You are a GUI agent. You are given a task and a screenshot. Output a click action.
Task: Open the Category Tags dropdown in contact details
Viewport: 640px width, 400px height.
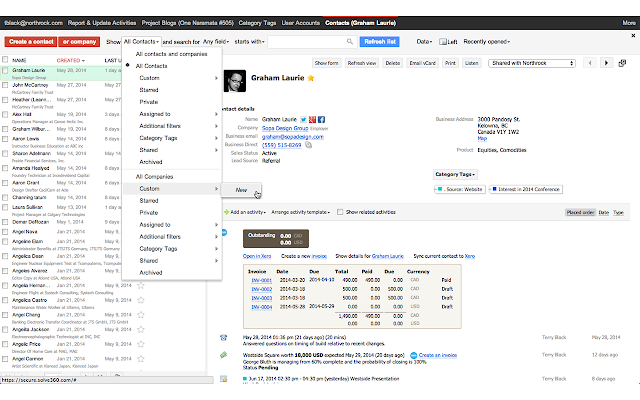[x=455, y=174]
